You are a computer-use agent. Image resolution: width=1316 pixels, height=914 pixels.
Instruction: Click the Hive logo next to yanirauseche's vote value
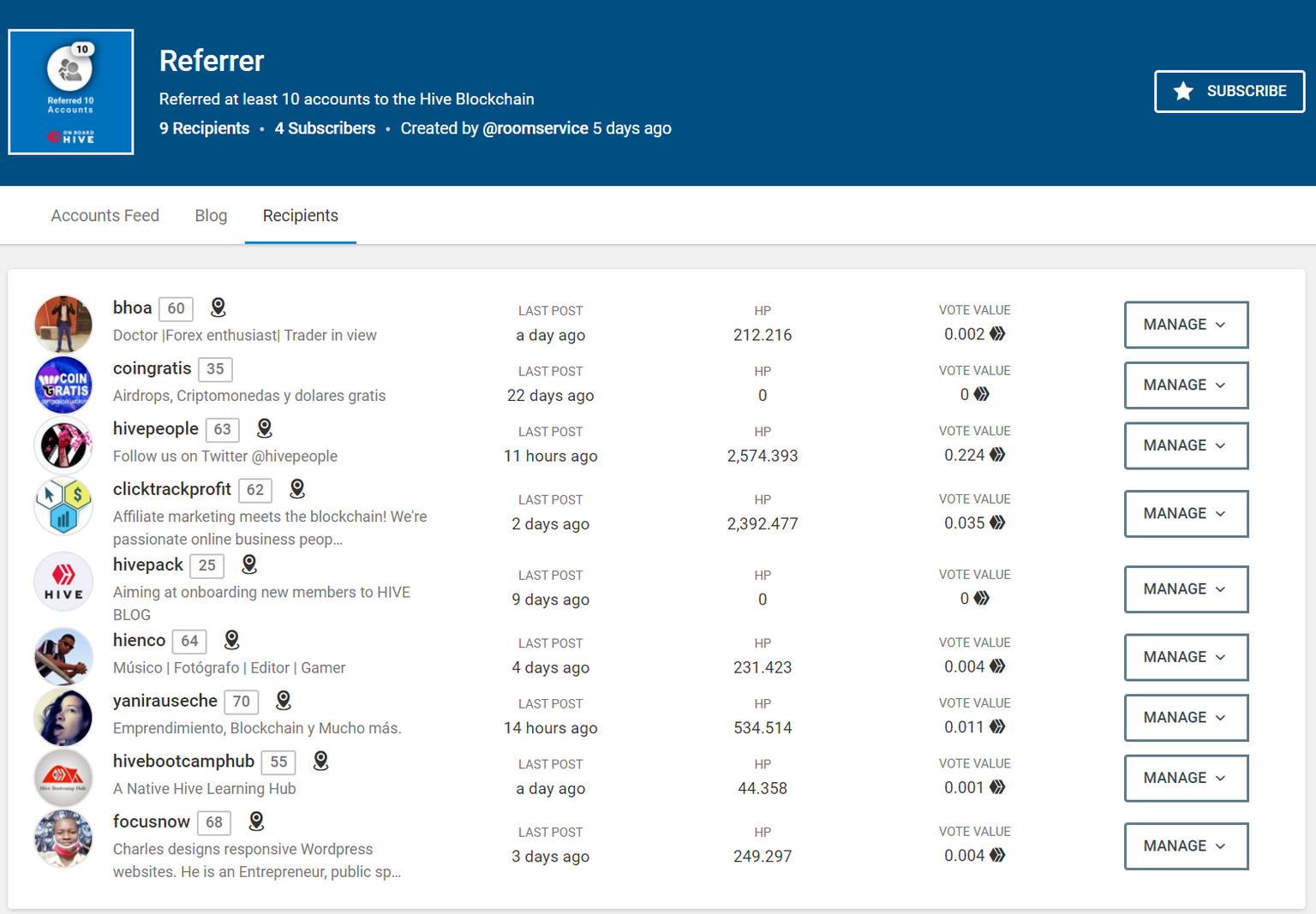pos(997,726)
